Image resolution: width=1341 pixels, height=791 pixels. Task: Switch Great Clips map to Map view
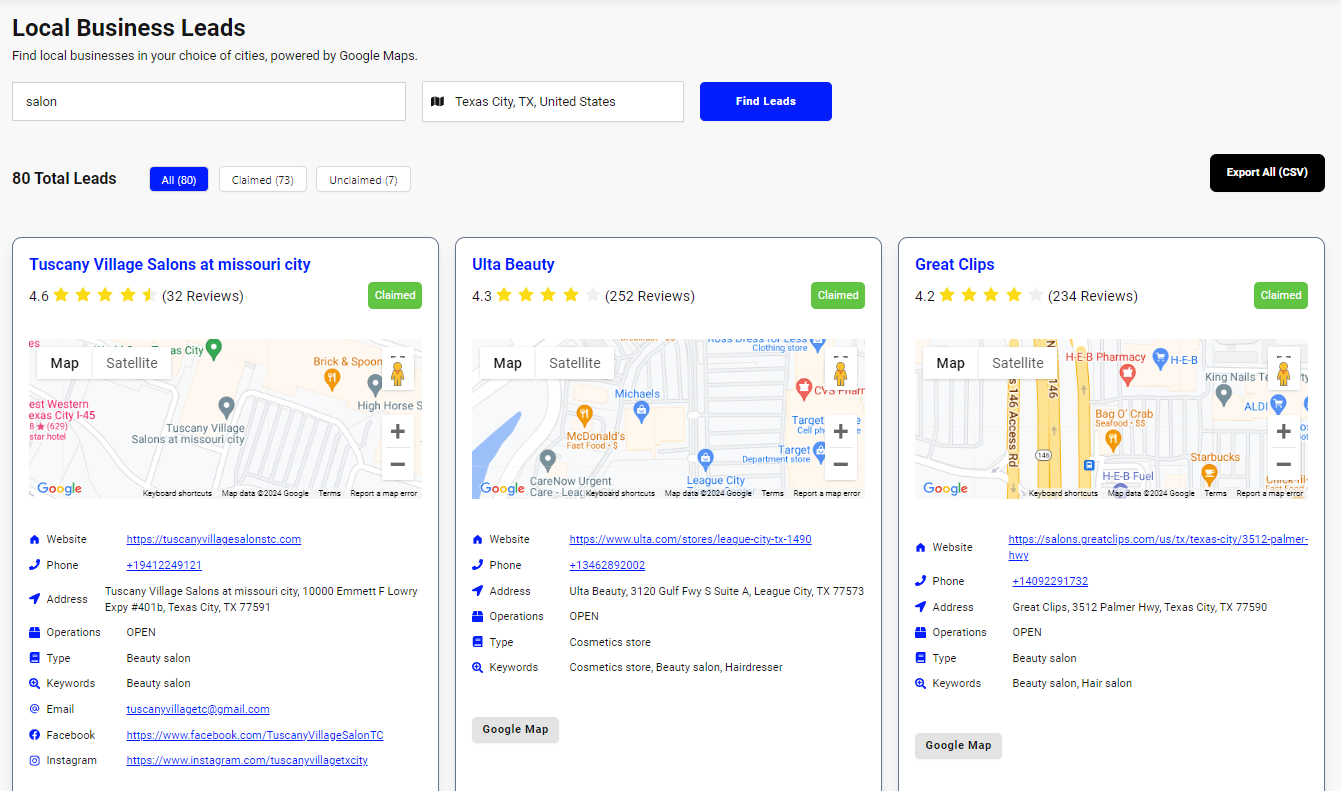(950, 362)
